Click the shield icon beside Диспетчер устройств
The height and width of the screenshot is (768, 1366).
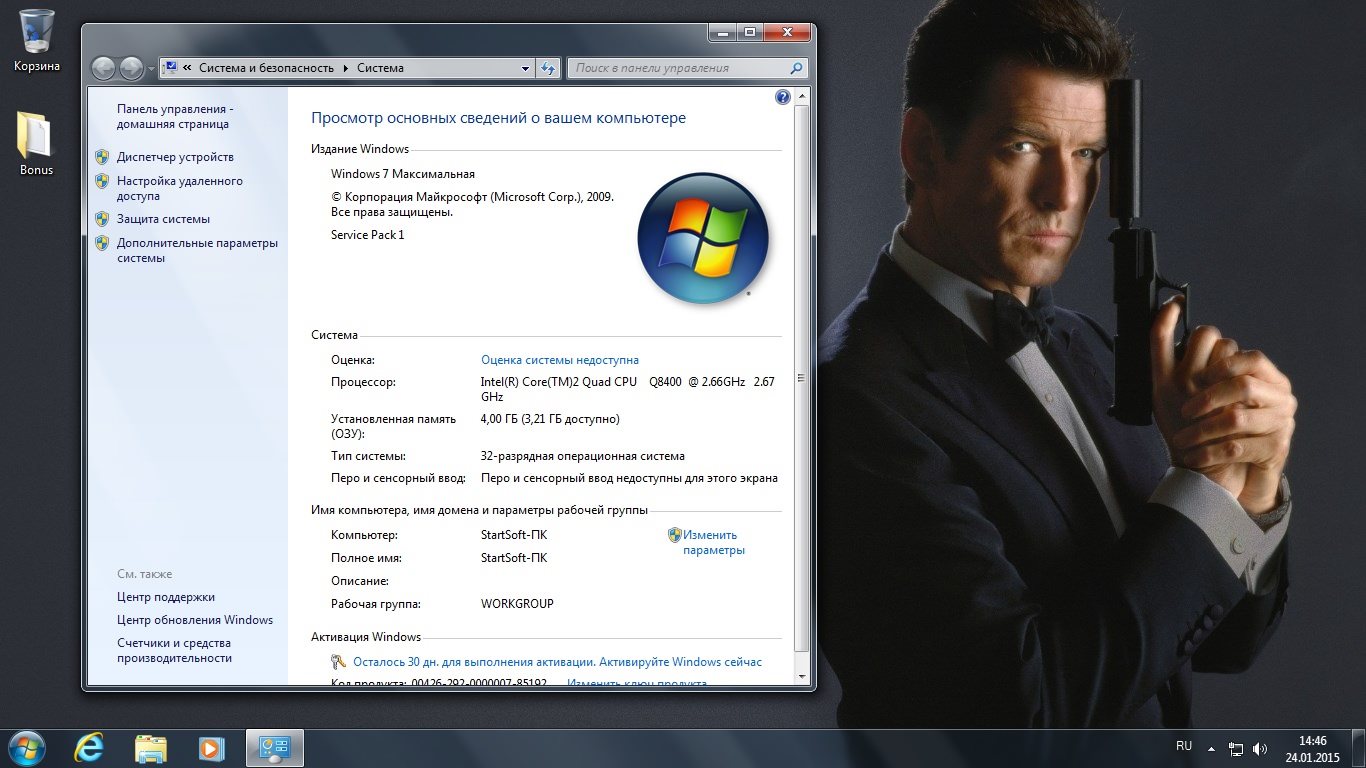point(102,157)
